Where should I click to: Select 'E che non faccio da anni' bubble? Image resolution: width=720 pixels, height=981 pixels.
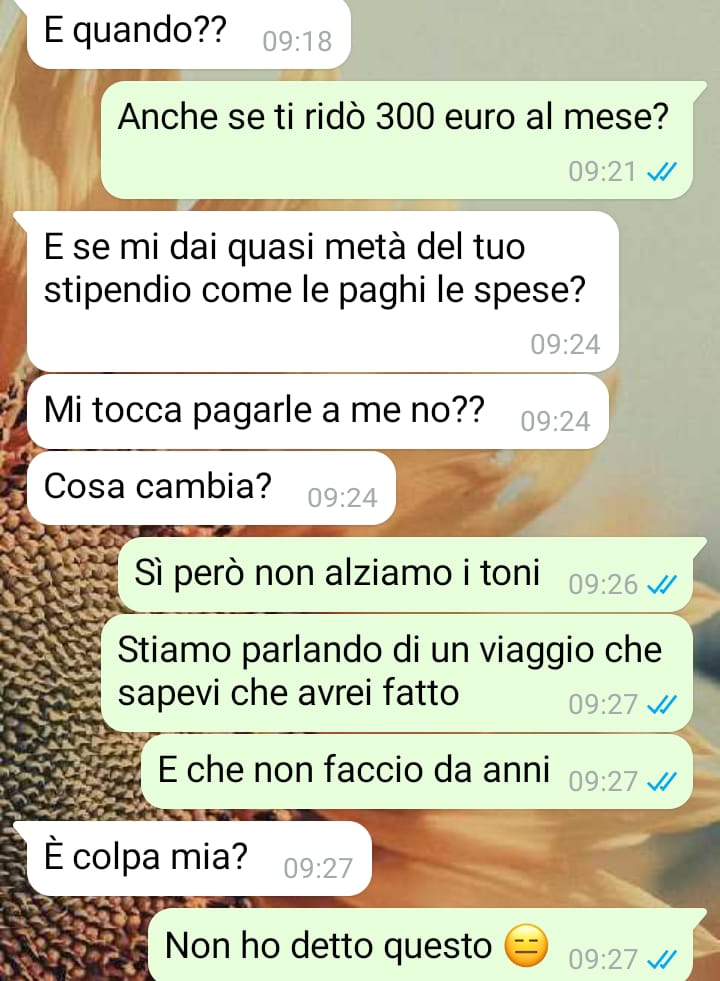coord(417,771)
